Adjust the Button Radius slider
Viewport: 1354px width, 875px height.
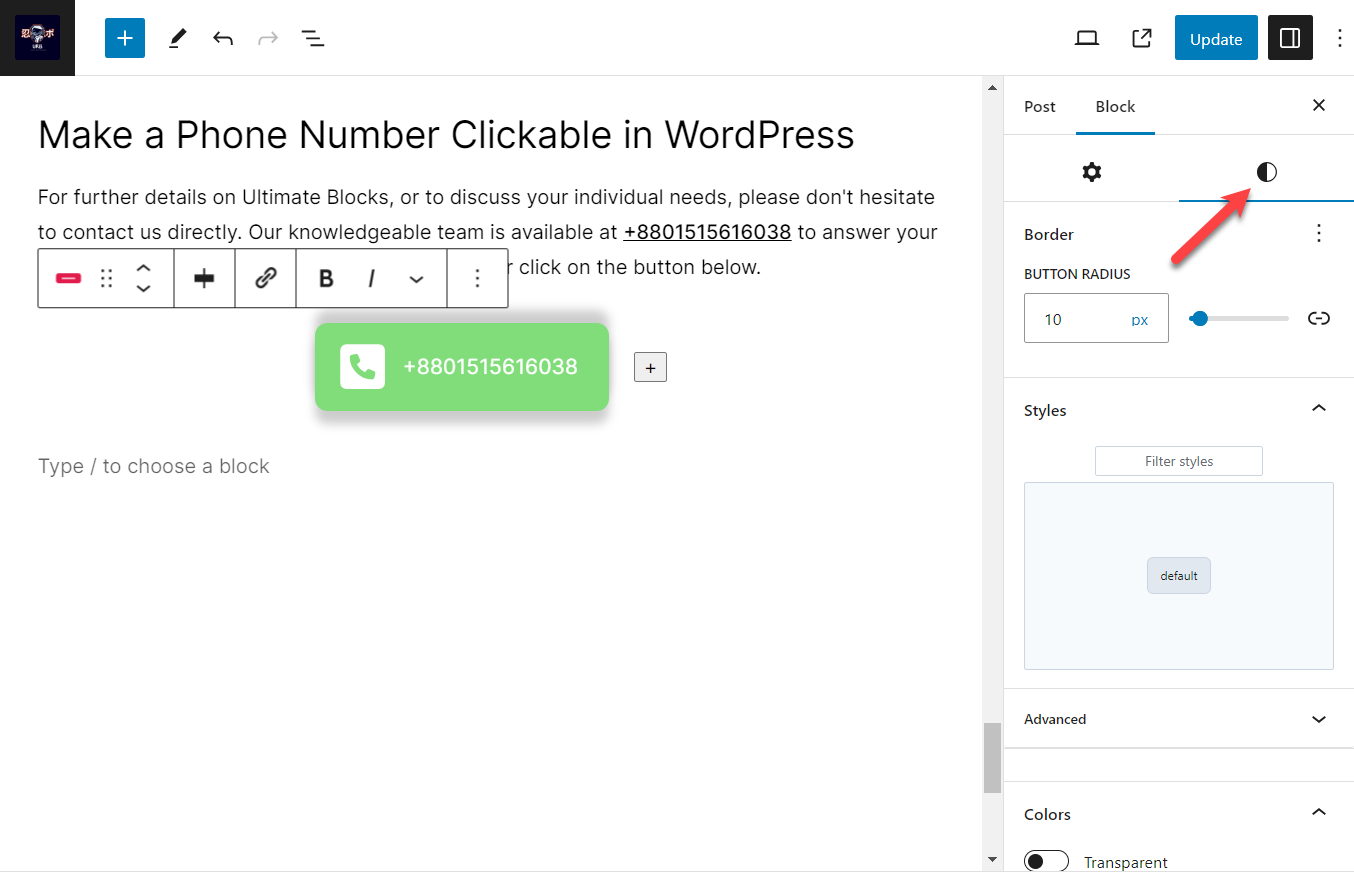tap(1240, 318)
